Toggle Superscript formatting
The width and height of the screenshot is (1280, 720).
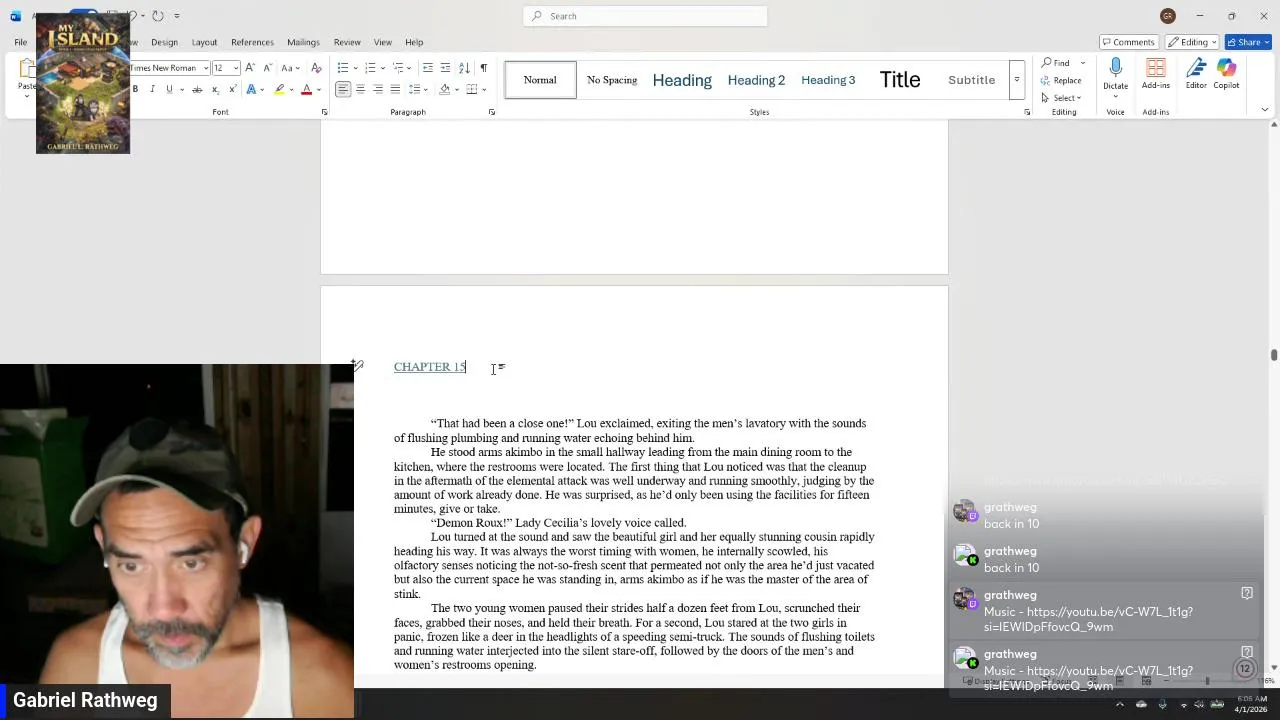click(x=233, y=90)
